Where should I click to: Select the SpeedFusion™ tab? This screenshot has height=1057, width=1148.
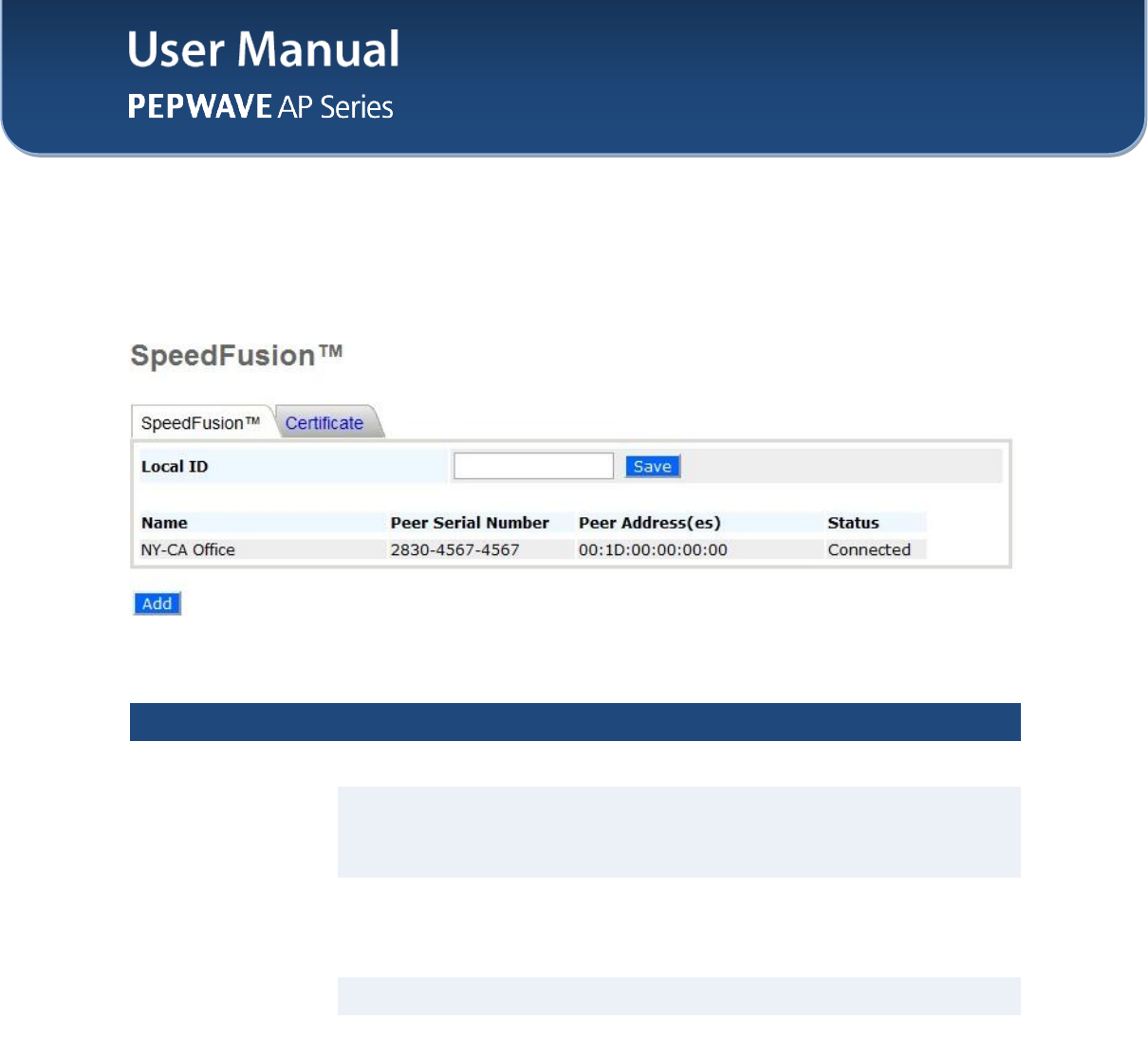[200, 423]
